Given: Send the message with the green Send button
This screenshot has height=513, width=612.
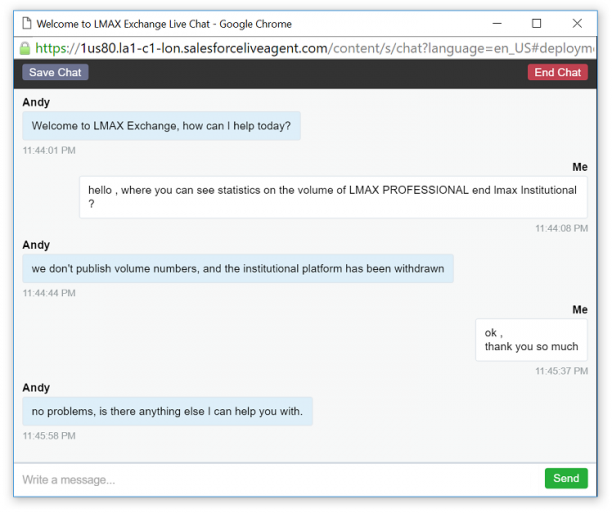Looking at the screenshot, I should (566, 478).
